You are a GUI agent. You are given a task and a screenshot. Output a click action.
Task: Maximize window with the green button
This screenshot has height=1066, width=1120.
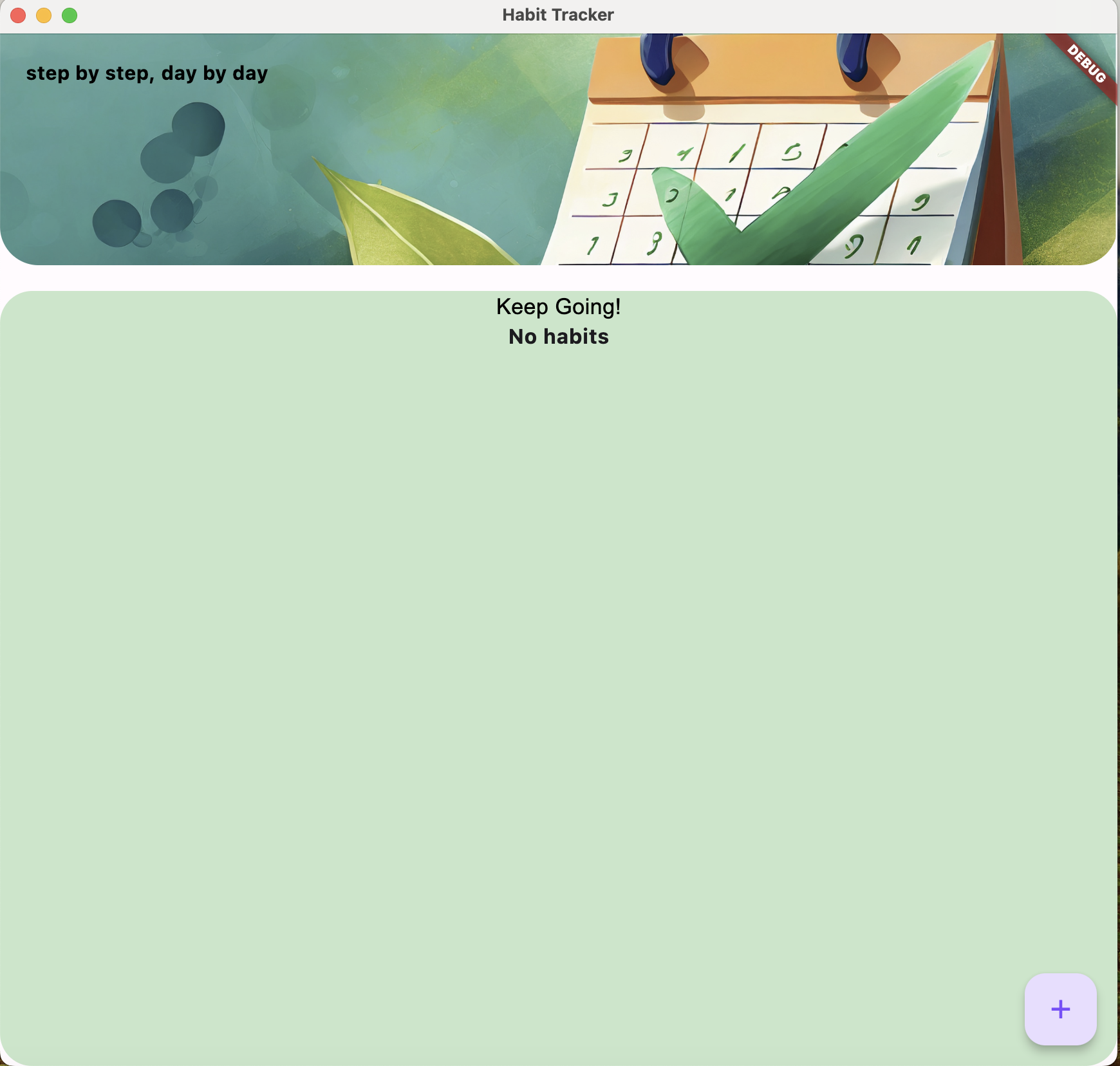70,15
